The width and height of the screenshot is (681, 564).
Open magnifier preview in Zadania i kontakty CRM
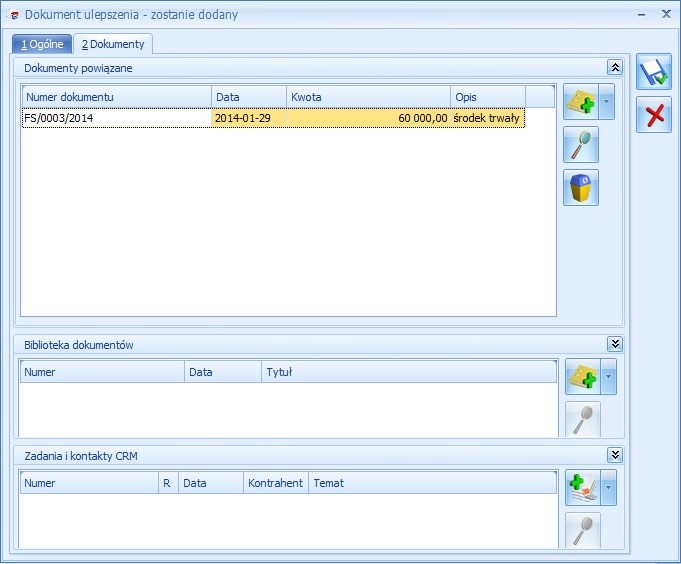point(582,529)
